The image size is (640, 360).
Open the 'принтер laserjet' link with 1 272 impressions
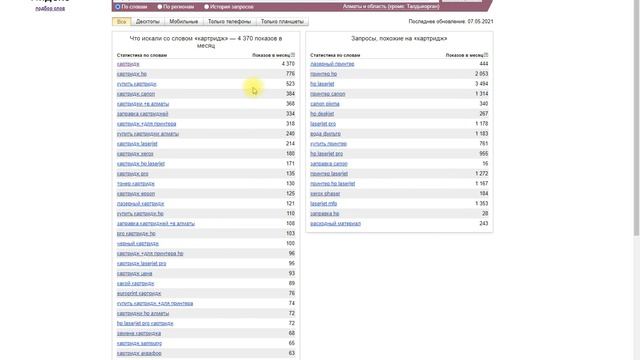(x=329, y=174)
